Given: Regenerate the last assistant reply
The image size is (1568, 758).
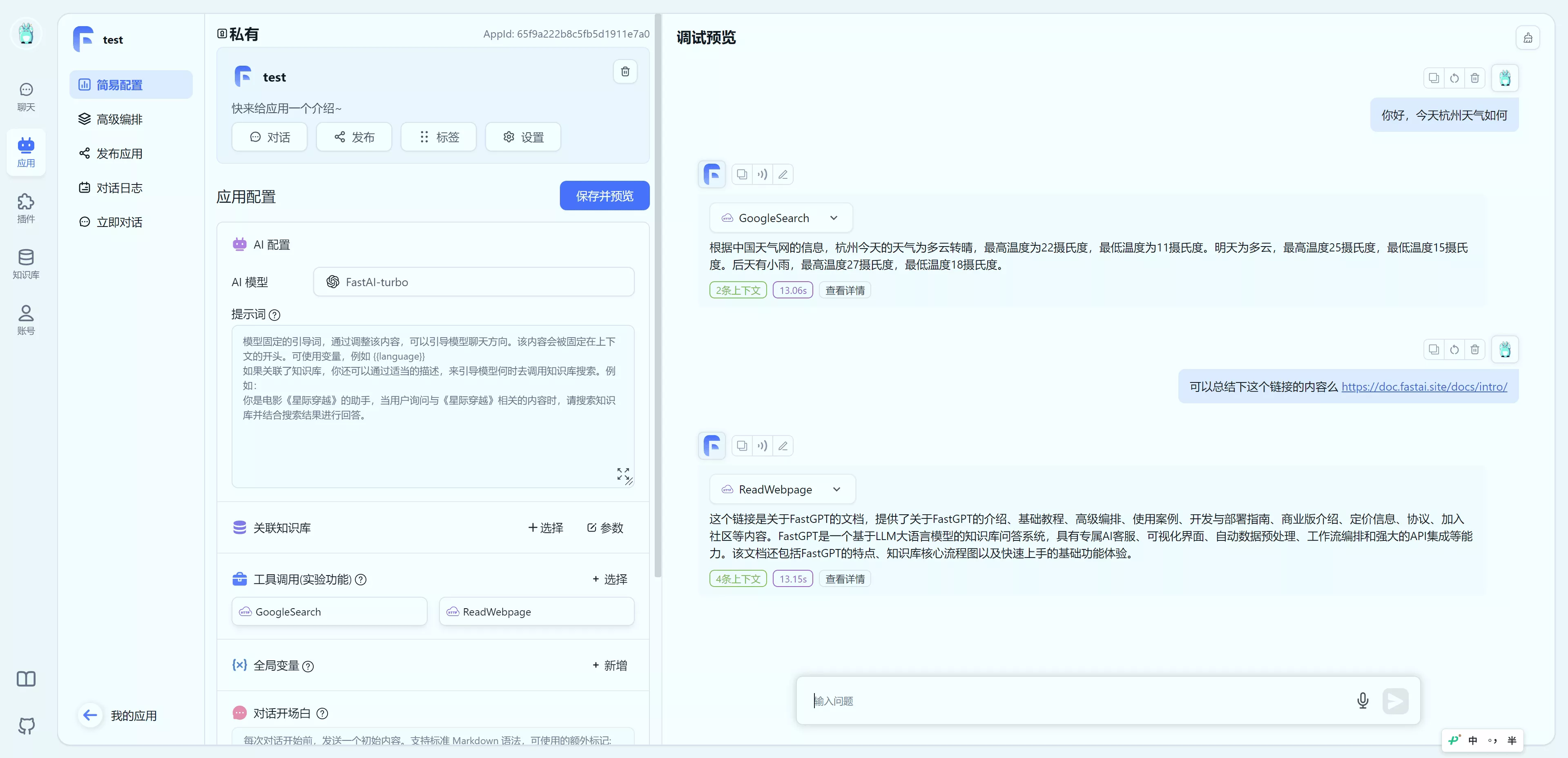Looking at the screenshot, I should coord(1454,350).
